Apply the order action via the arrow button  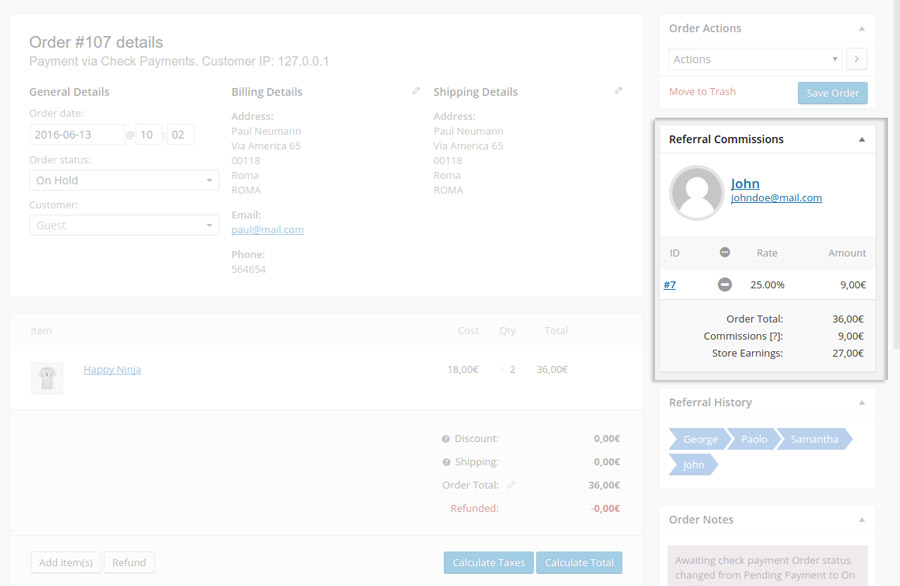point(857,59)
